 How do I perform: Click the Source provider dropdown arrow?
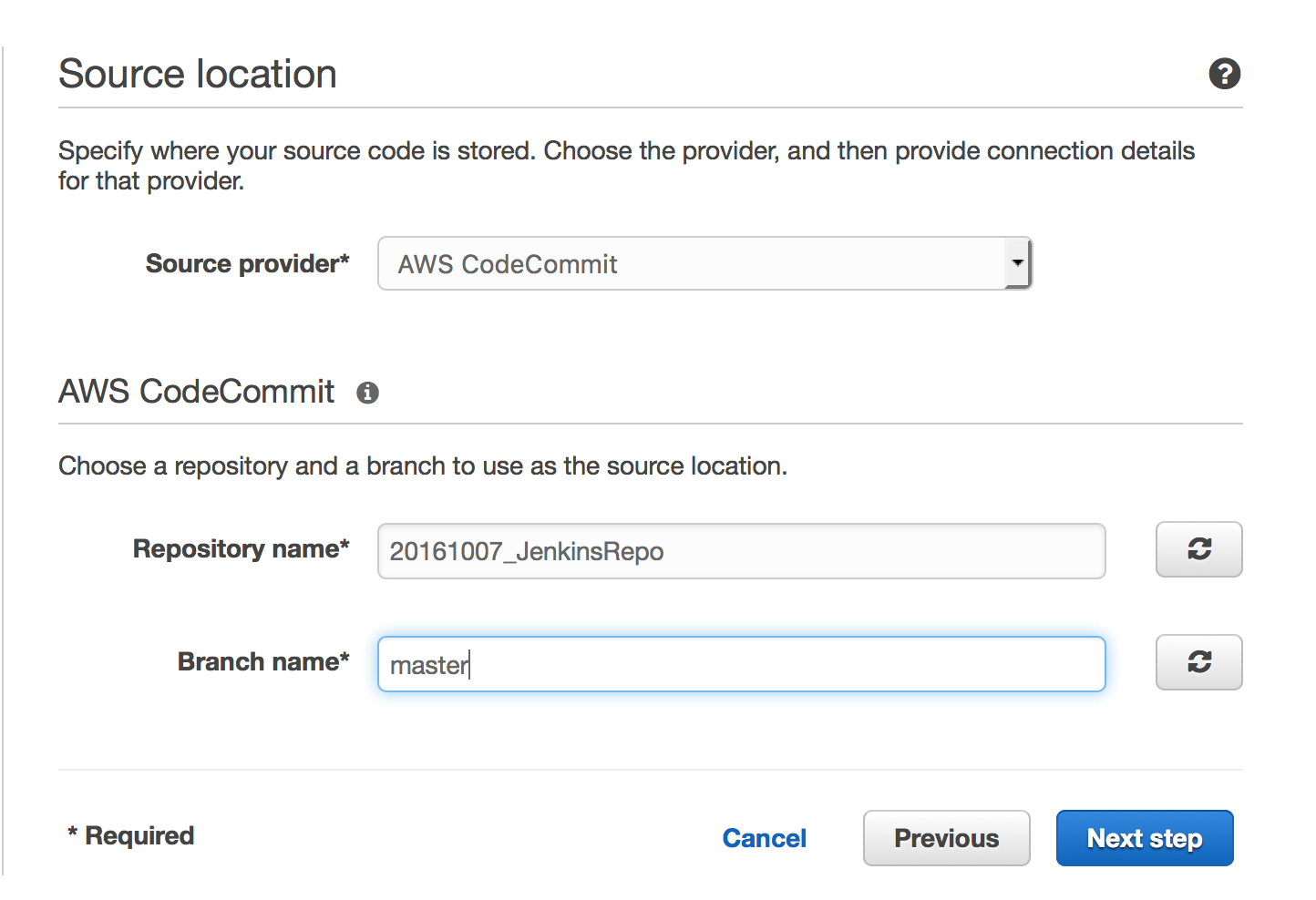1017,264
